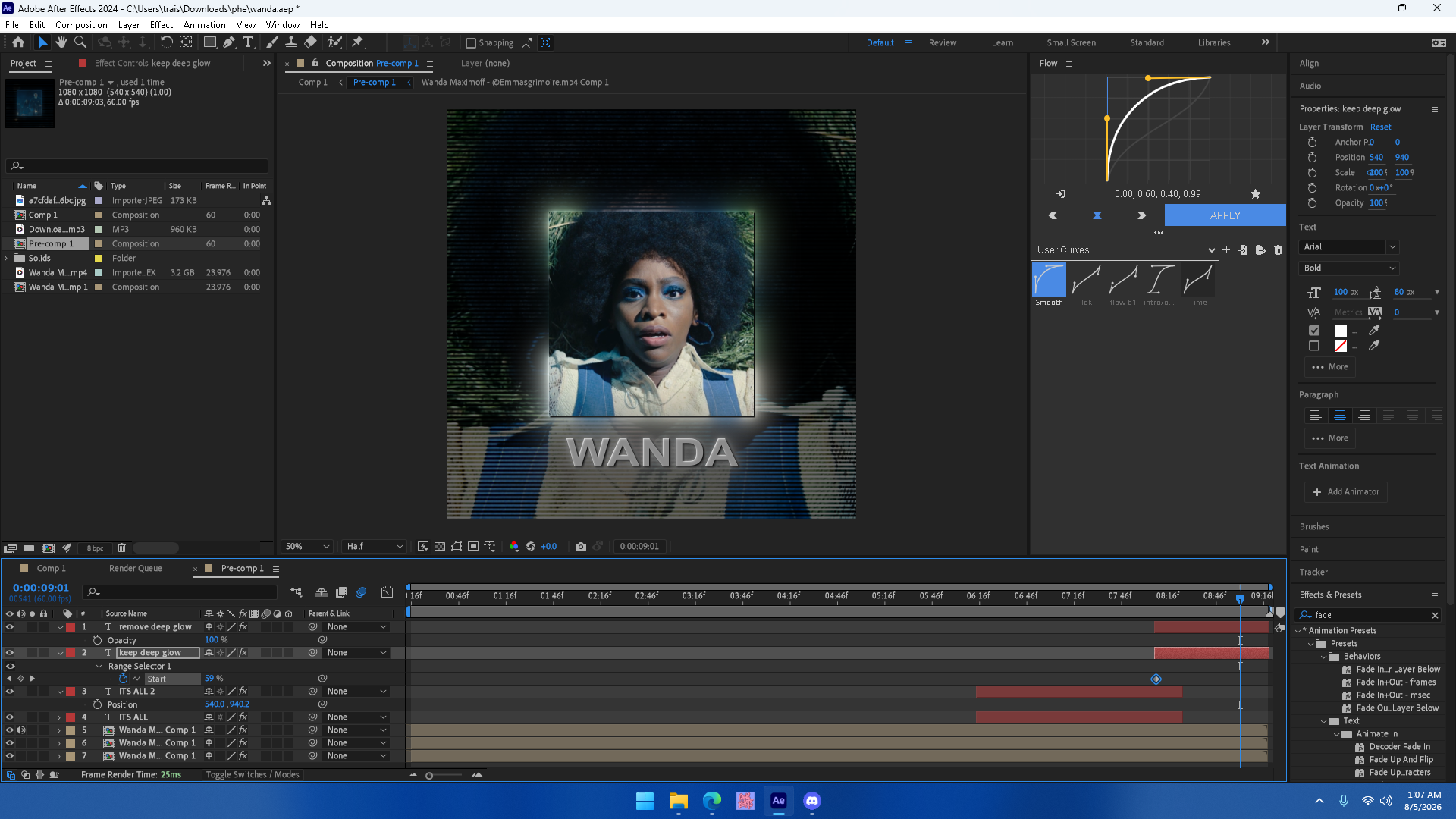This screenshot has height=819, width=1456.
Task: Select the Horizontal Type tool
Action: click(x=248, y=42)
